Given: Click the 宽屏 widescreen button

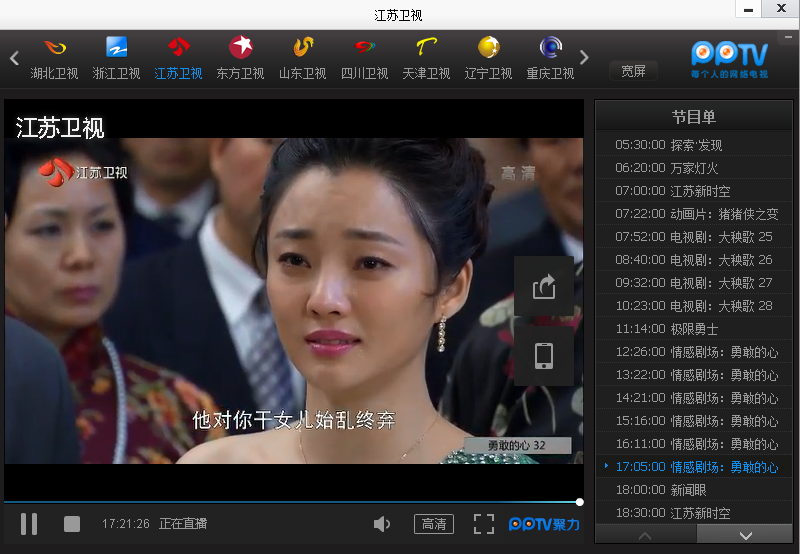Looking at the screenshot, I should (633, 71).
